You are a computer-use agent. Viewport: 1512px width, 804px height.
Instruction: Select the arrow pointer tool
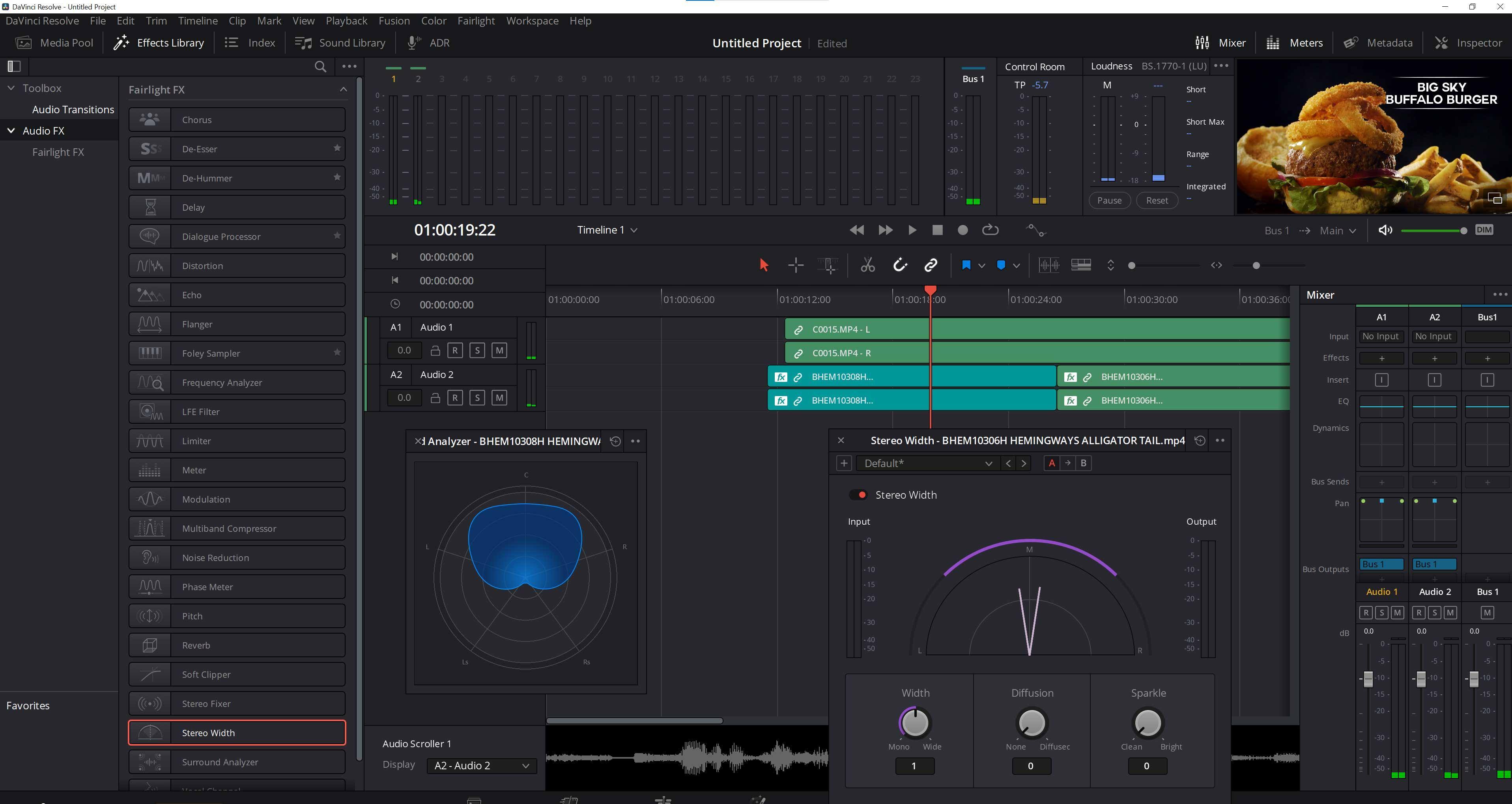[764, 265]
